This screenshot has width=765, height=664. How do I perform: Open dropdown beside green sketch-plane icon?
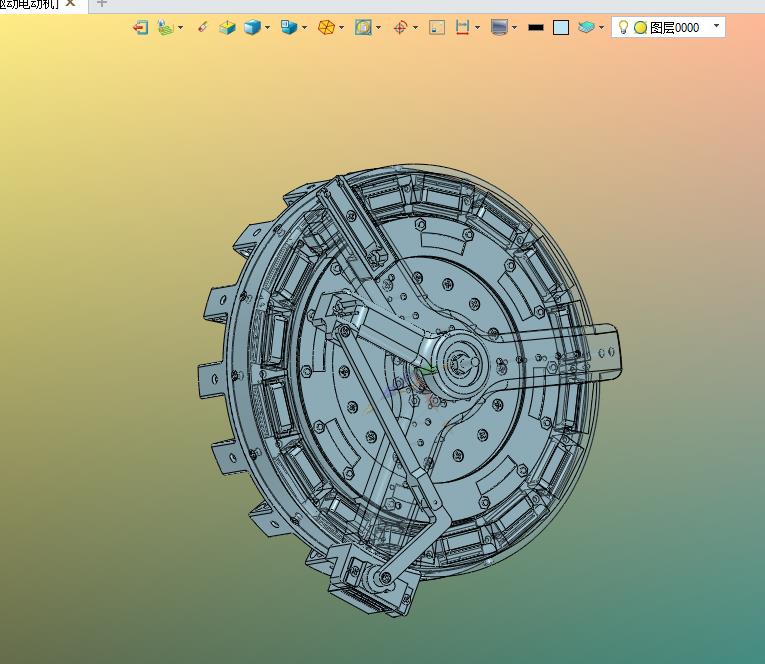coord(181,27)
